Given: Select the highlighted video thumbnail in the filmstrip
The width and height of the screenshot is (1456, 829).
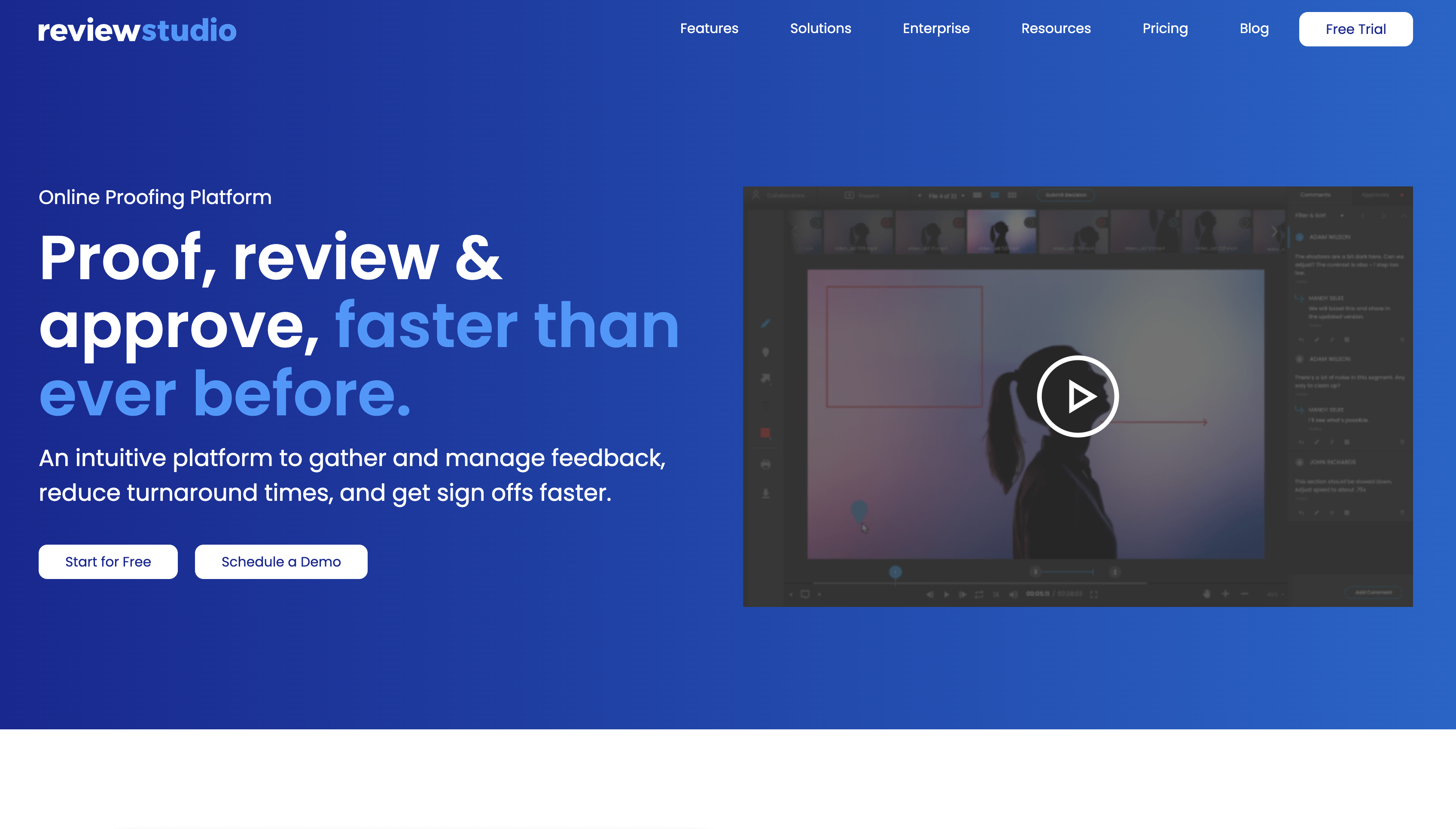Looking at the screenshot, I should coord(1002,230).
